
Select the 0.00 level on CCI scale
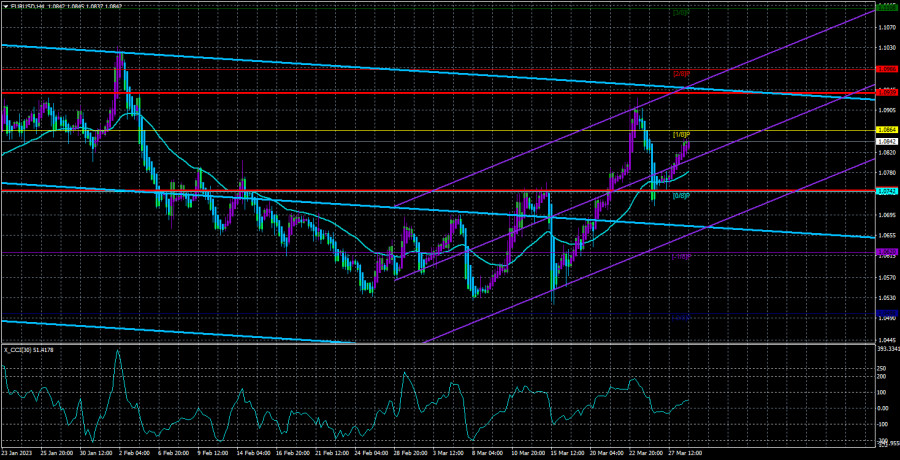pos(885,408)
